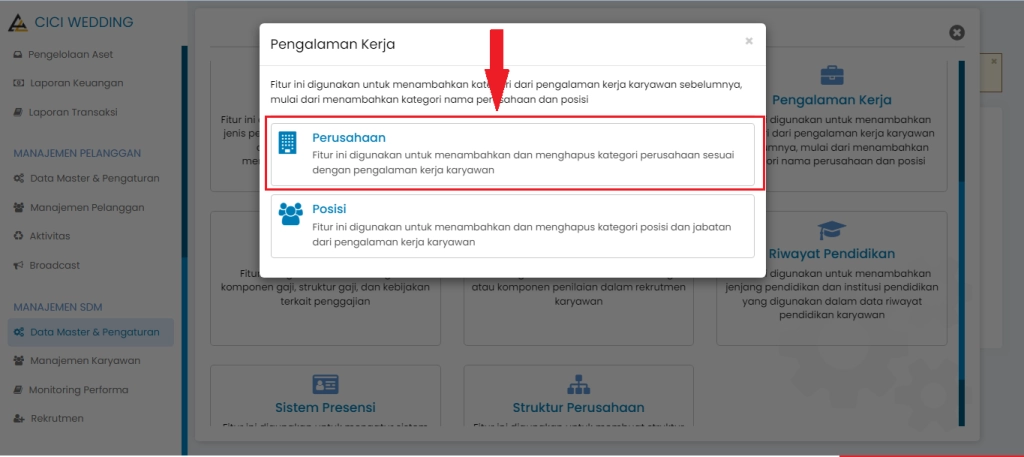Open Pengelolaan Aset in sidebar

click(71, 54)
